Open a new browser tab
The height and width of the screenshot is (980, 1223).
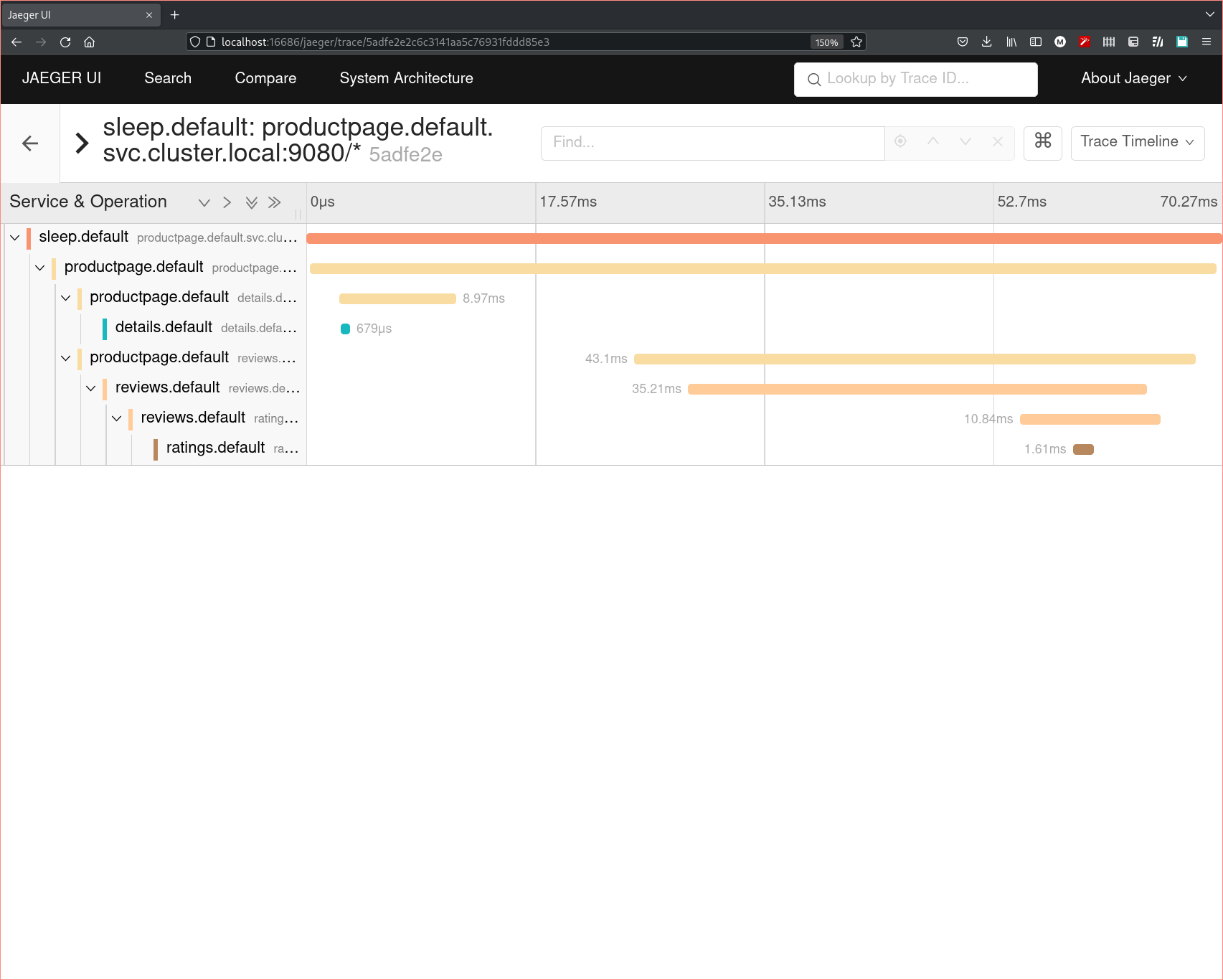(x=175, y=15)
